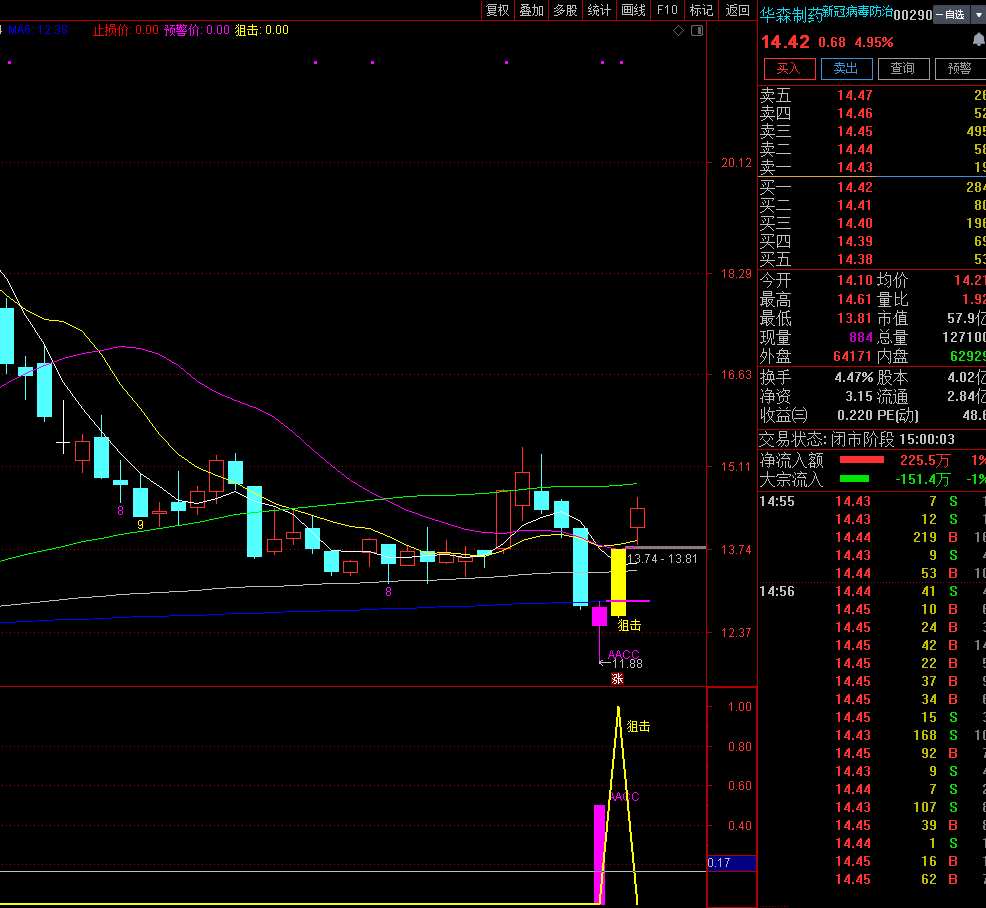The width and height of the screenshot is (986, 908).
Task: Select the 画线 drawing tool
Action: click(633, 10)
